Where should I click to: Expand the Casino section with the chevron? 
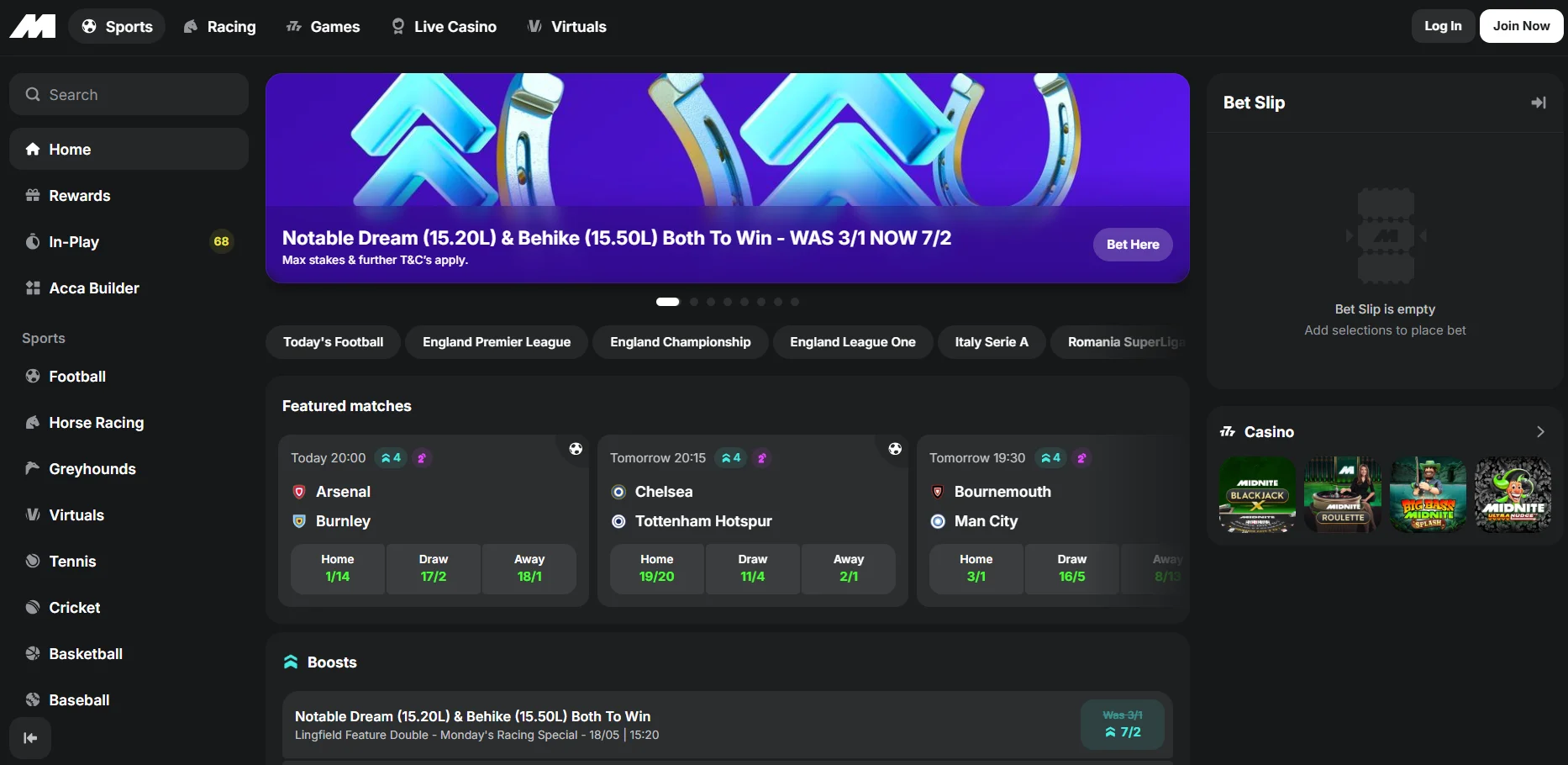[x=1540, y=432]
